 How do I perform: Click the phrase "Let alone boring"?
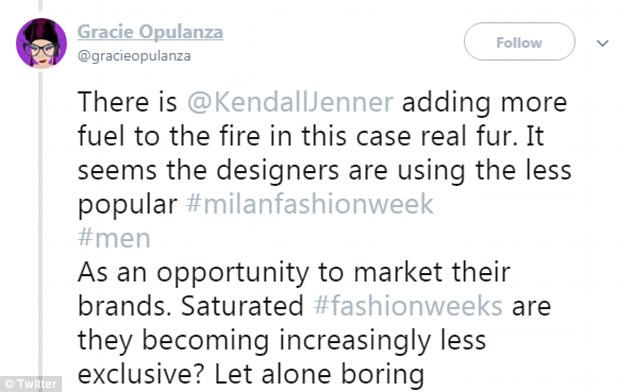pos(319,374)
